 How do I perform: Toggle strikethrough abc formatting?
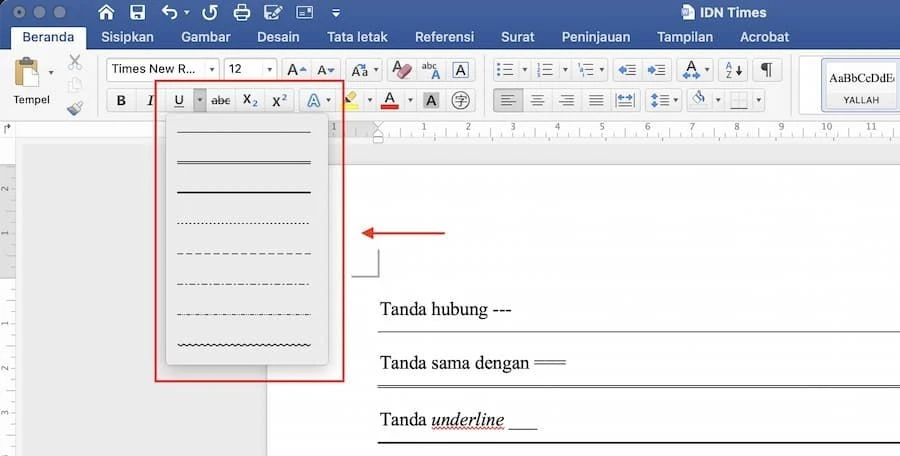click(x=220, y=101)
